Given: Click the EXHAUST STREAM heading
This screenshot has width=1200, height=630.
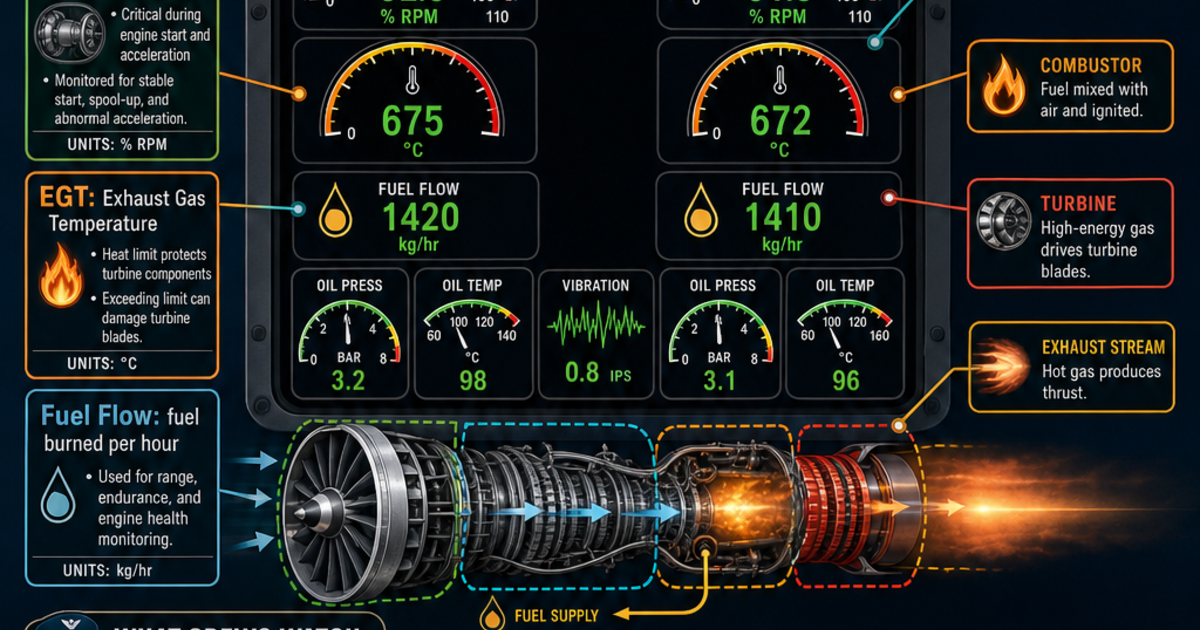Looking at the screenshot, I should click(1103, 348).
